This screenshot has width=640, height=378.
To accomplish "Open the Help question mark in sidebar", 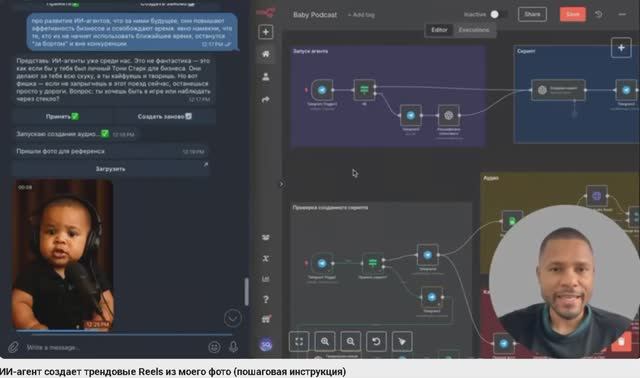I will (266, 299).
